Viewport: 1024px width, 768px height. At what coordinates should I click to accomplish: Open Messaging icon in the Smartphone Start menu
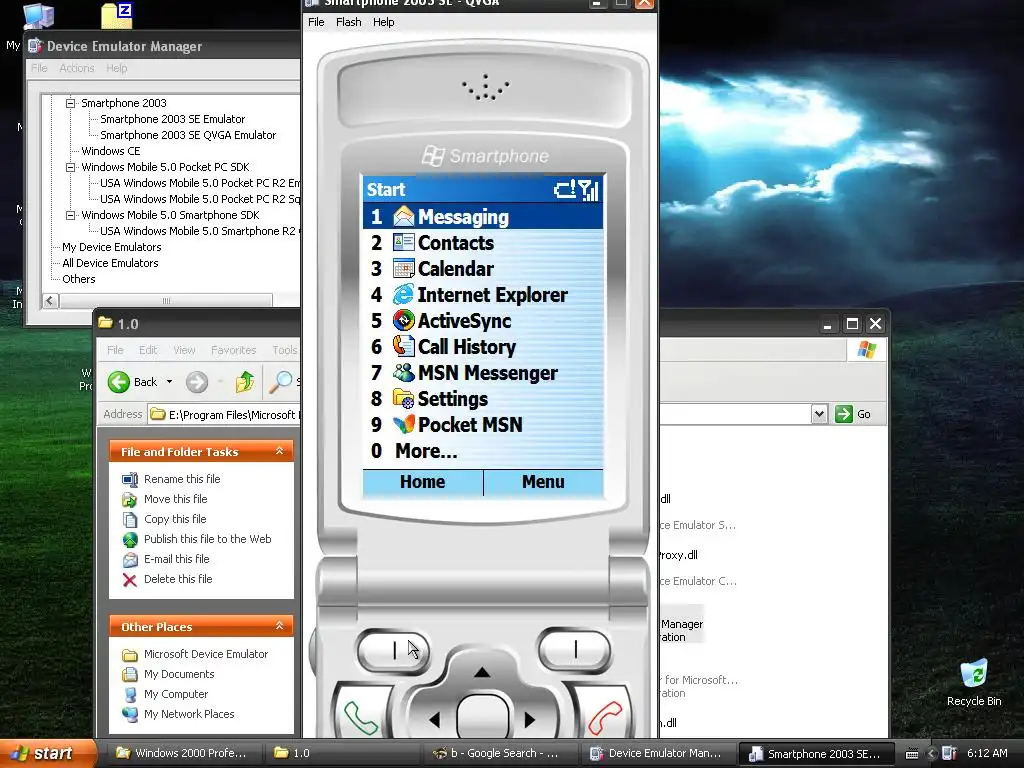click(404, 216)
